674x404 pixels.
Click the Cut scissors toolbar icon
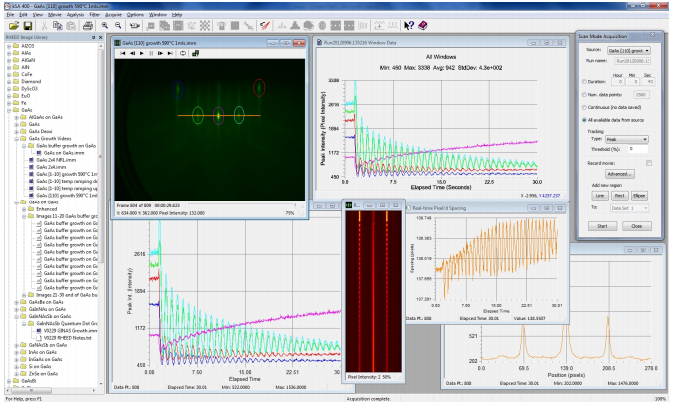44,26
